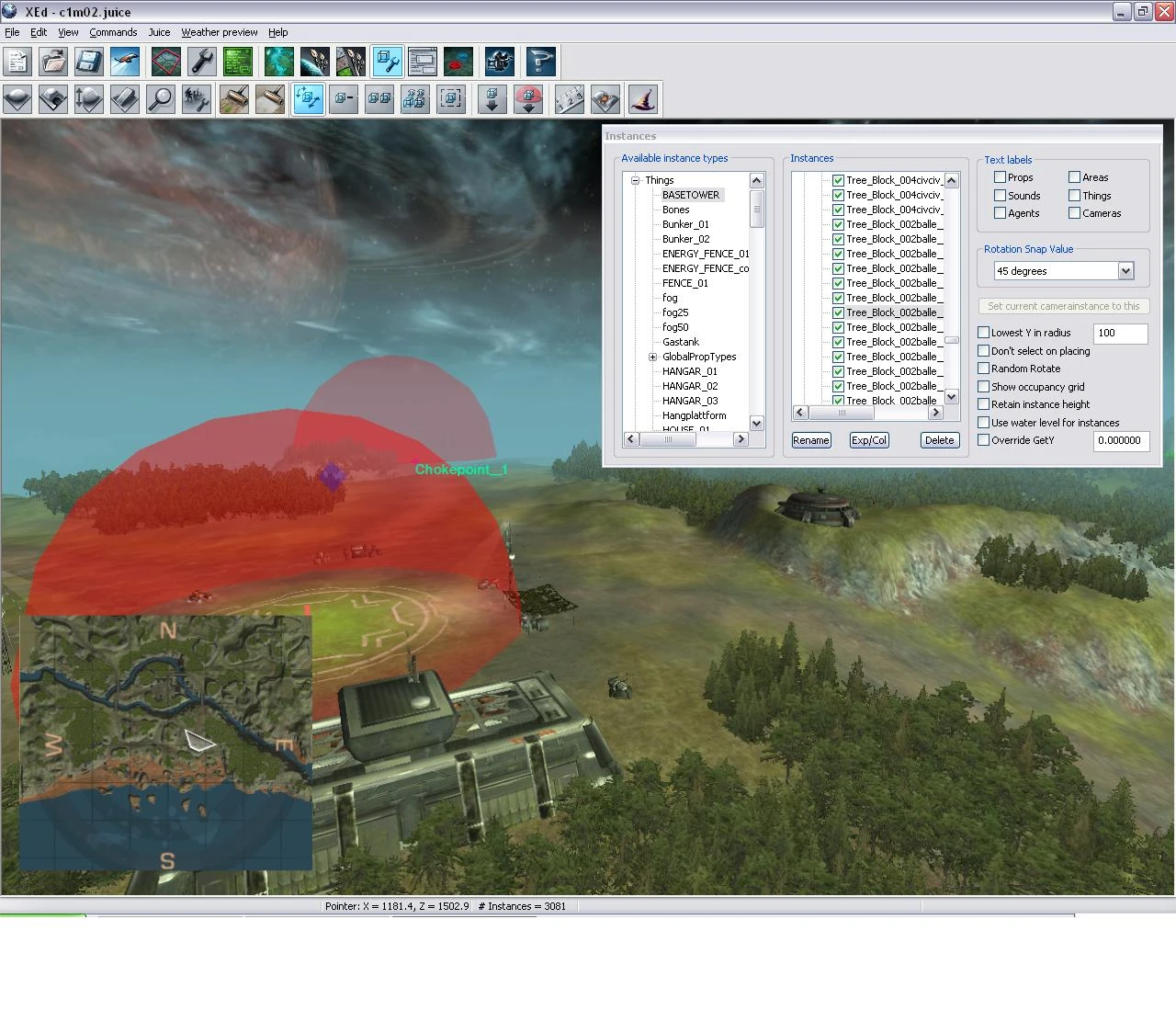Viewport: 1176px width, 1010px height.
Task: Enable the Random Rotate checkbox
Action: [983, 369]
